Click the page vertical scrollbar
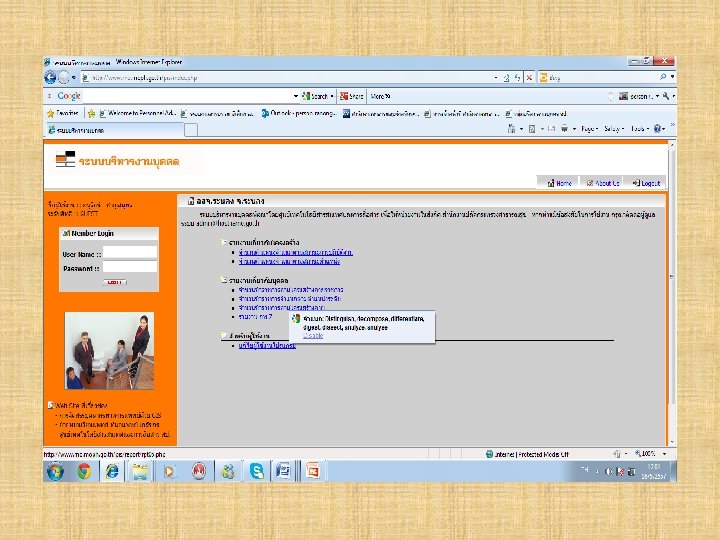The image size is (720, 540). coord(672,294)
